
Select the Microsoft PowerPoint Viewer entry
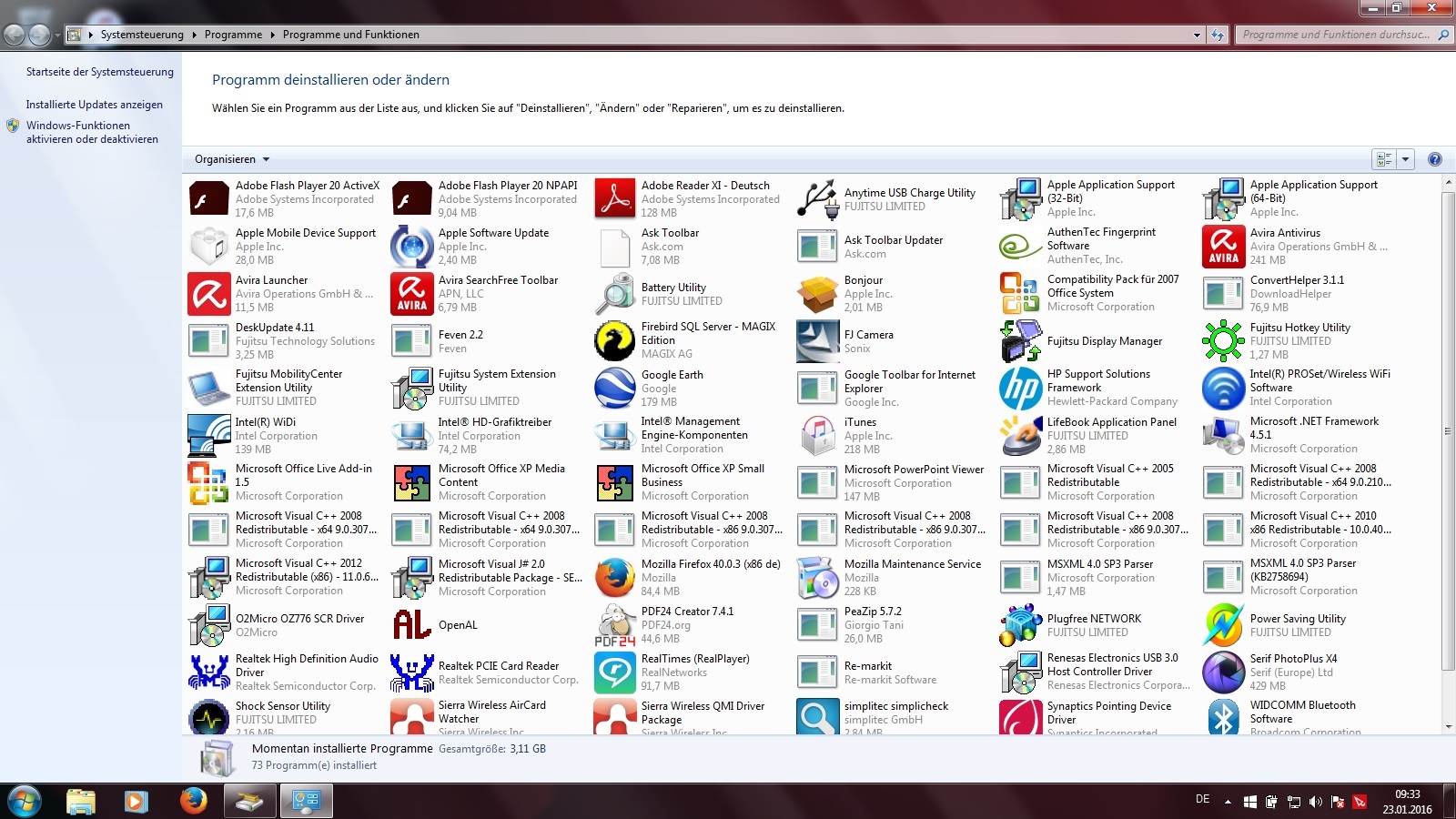[x=894, y=482]
